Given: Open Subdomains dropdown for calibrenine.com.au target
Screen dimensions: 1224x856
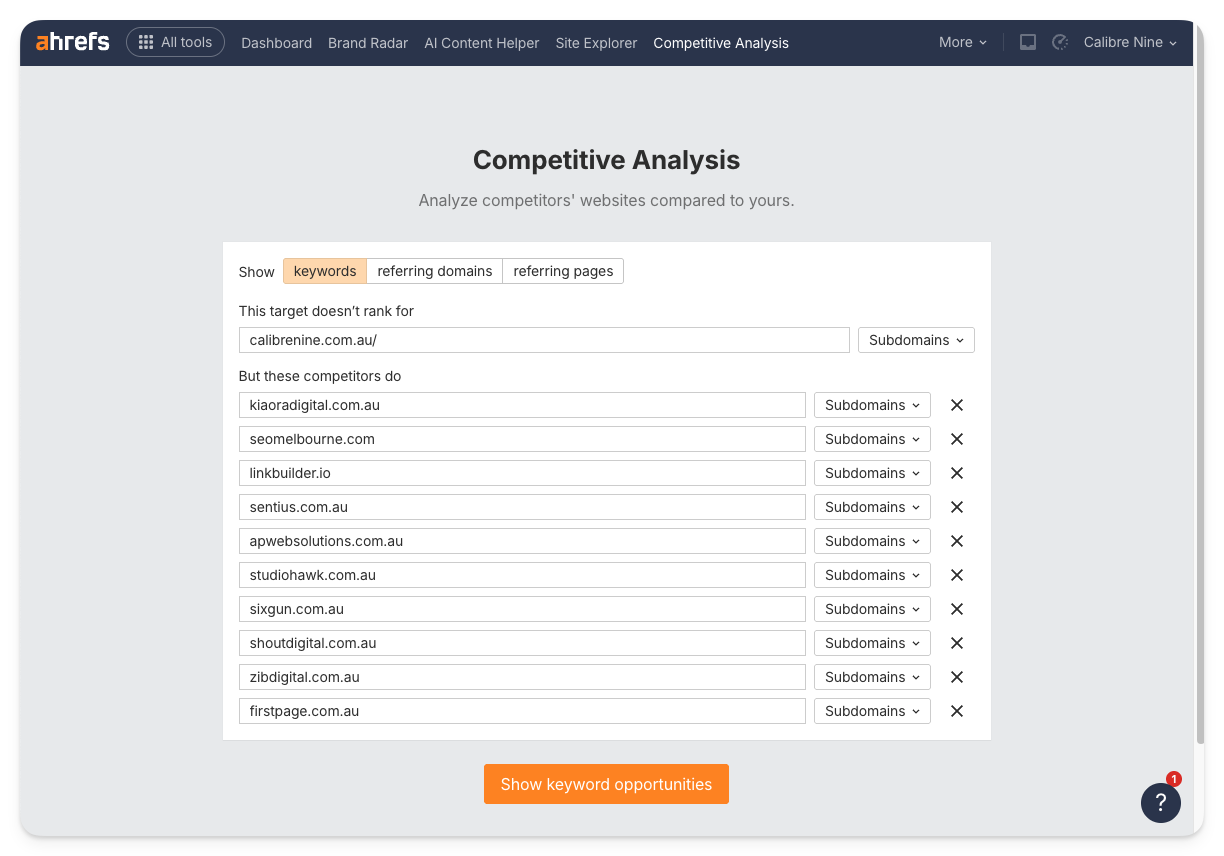Looking at the screenshot, I should click(915, 340).
